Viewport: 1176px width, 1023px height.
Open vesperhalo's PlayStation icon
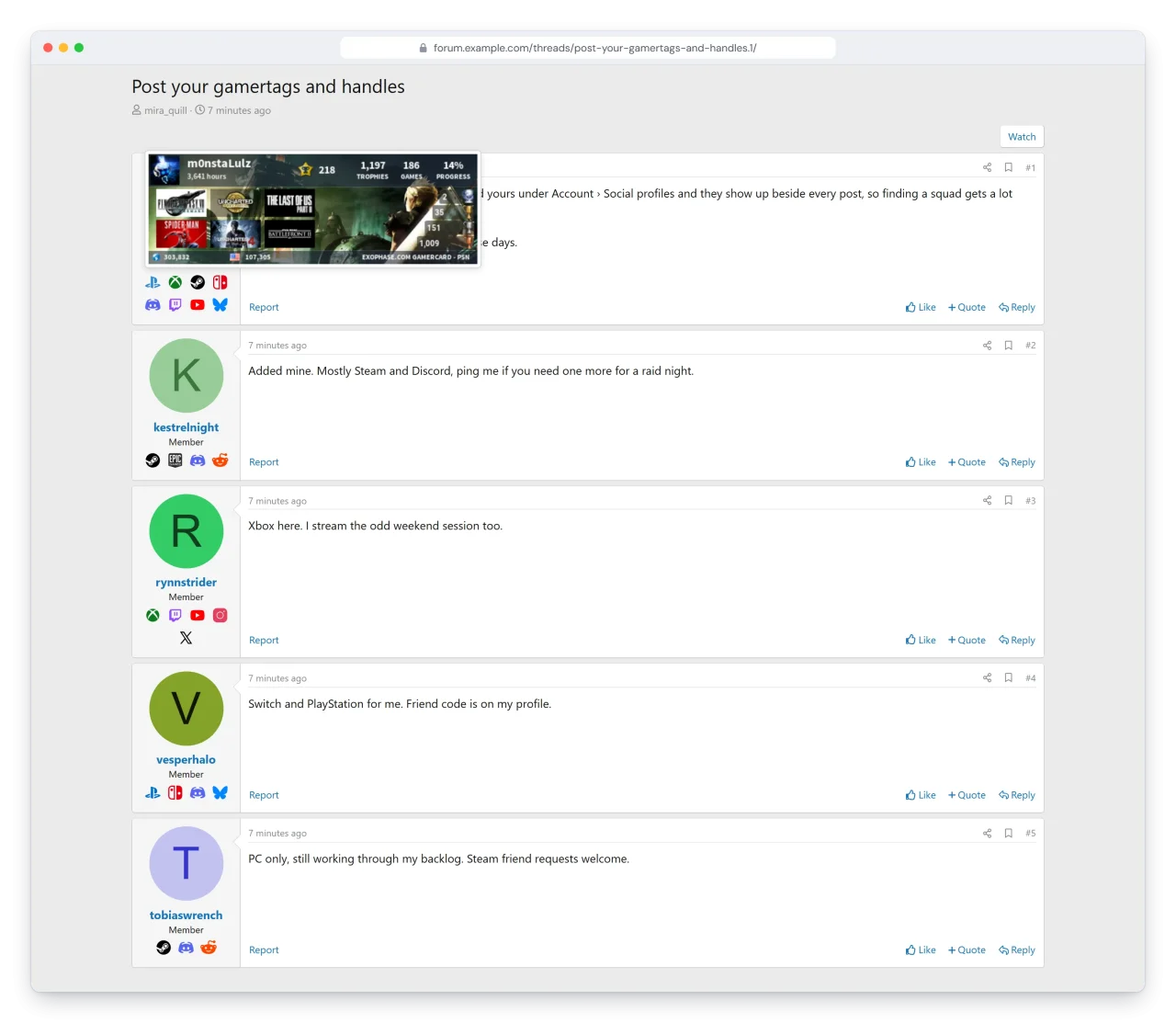(x=153, y=792)
